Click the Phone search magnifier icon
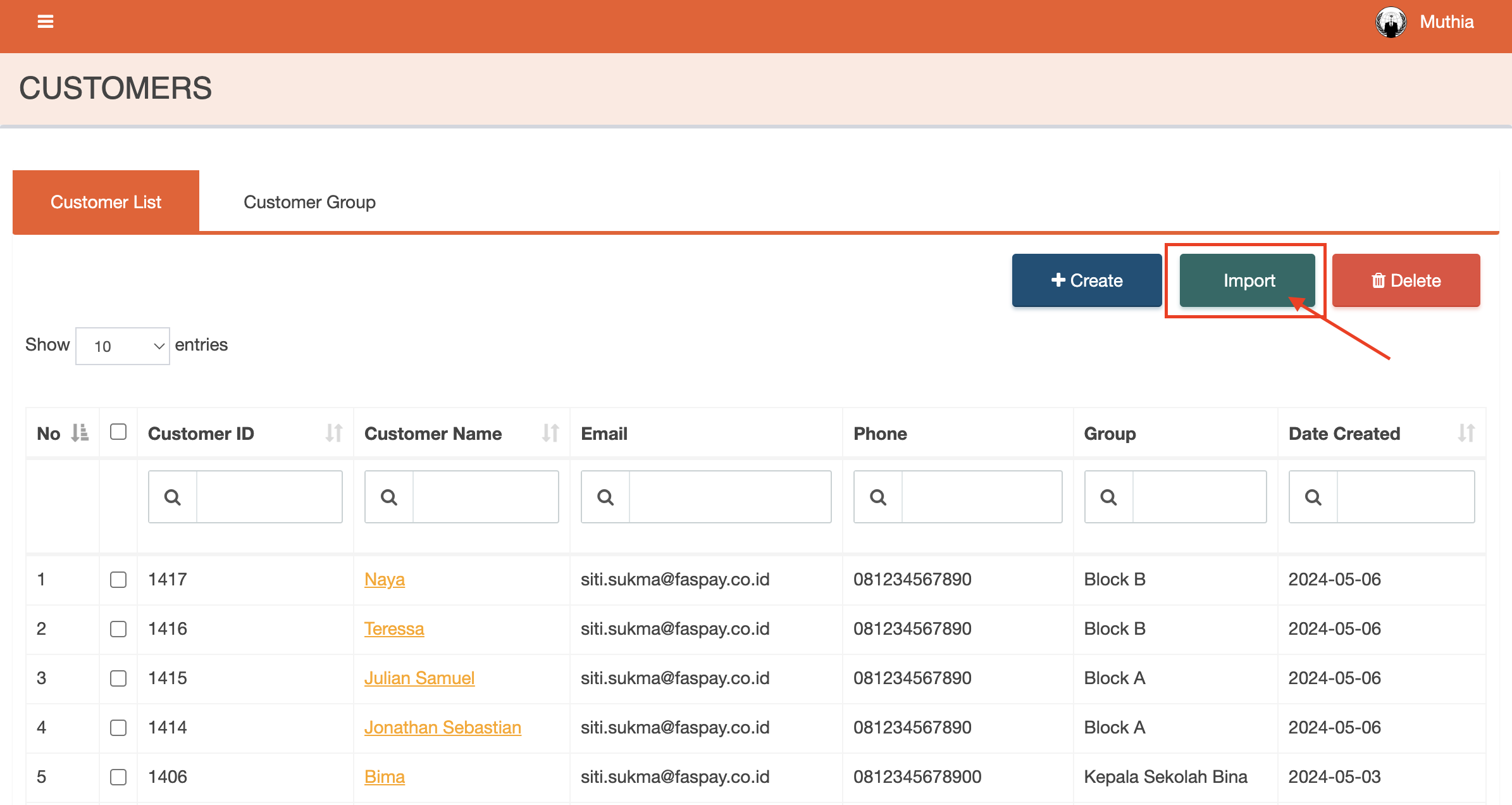This screenshot has width=1512, height=805. point(878,497)
